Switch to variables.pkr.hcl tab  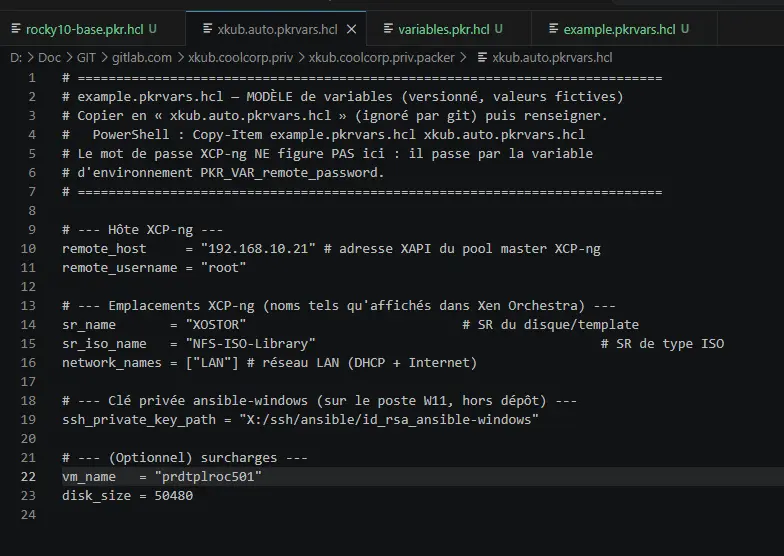[x=444, y=30]
